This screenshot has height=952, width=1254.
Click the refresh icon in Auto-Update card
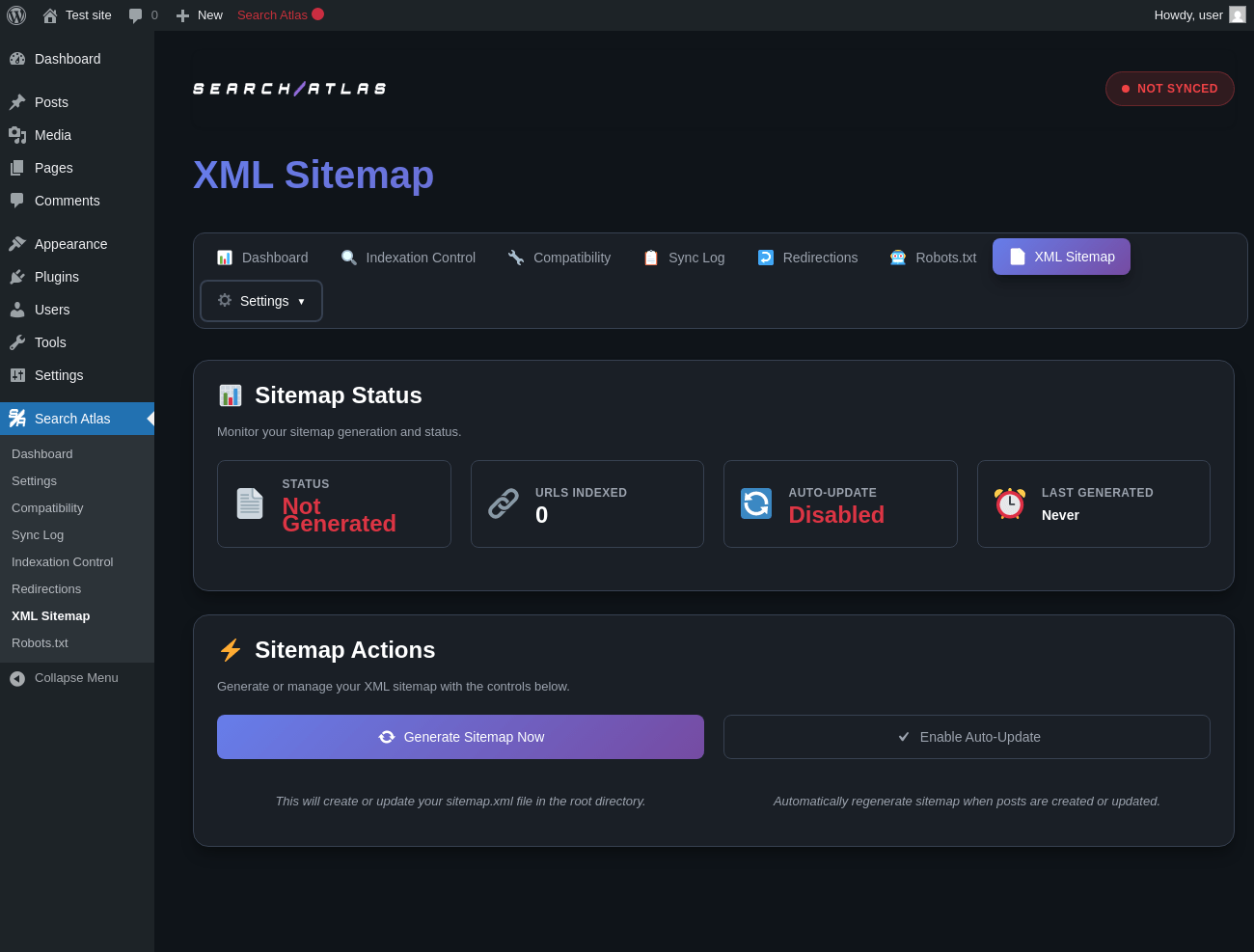click(756, 503)
